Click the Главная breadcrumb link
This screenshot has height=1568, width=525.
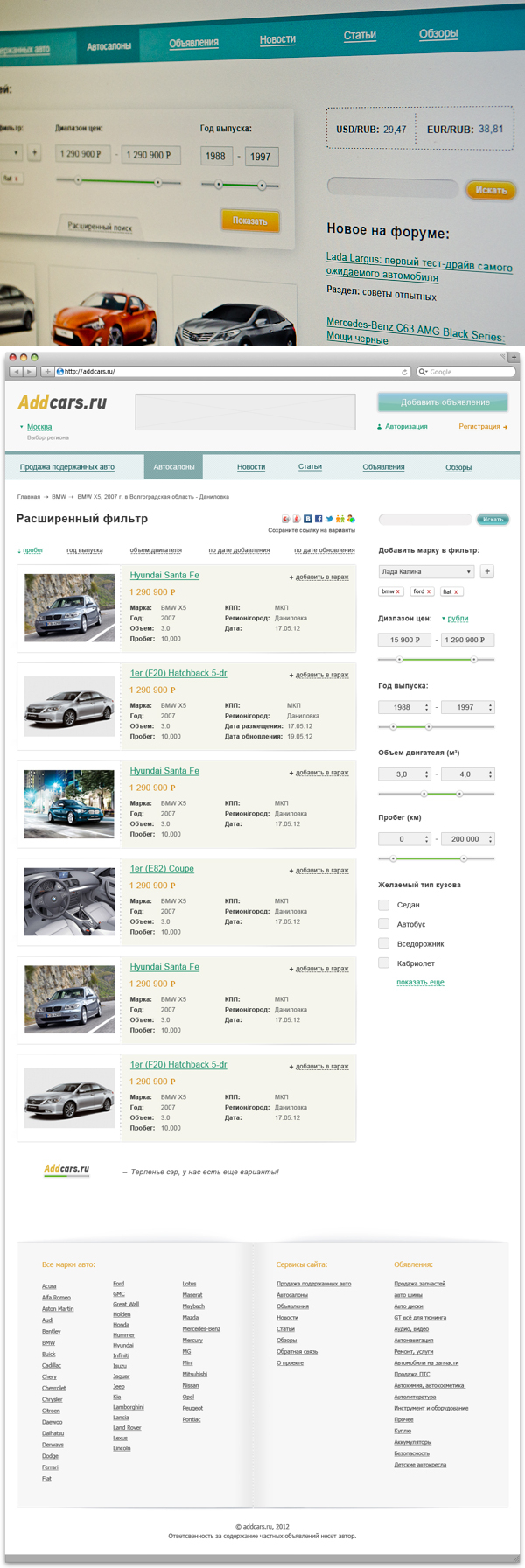29,497
